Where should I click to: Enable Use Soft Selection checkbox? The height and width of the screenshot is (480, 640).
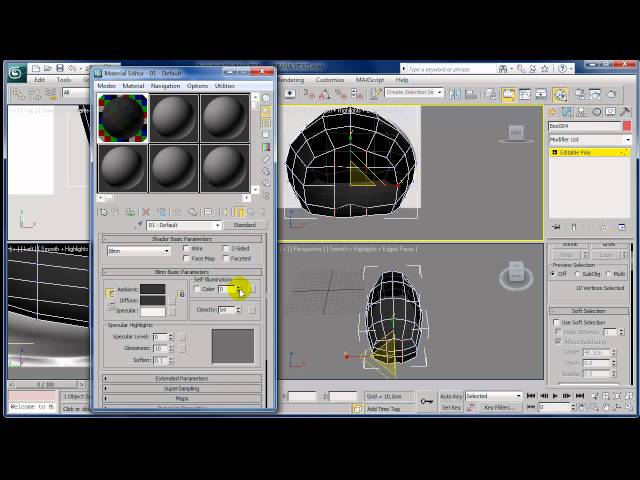(556, 322)
